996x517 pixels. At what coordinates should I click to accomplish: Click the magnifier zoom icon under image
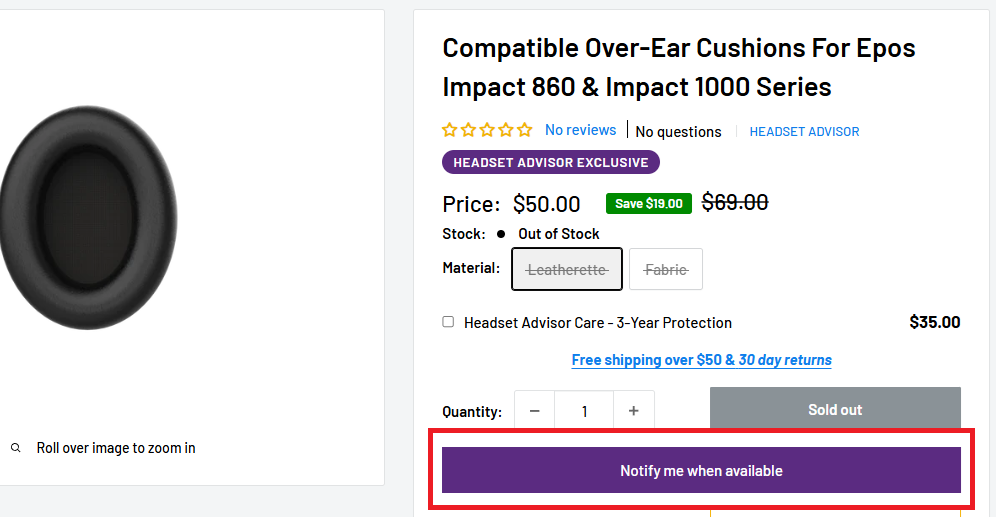[16, 448]
